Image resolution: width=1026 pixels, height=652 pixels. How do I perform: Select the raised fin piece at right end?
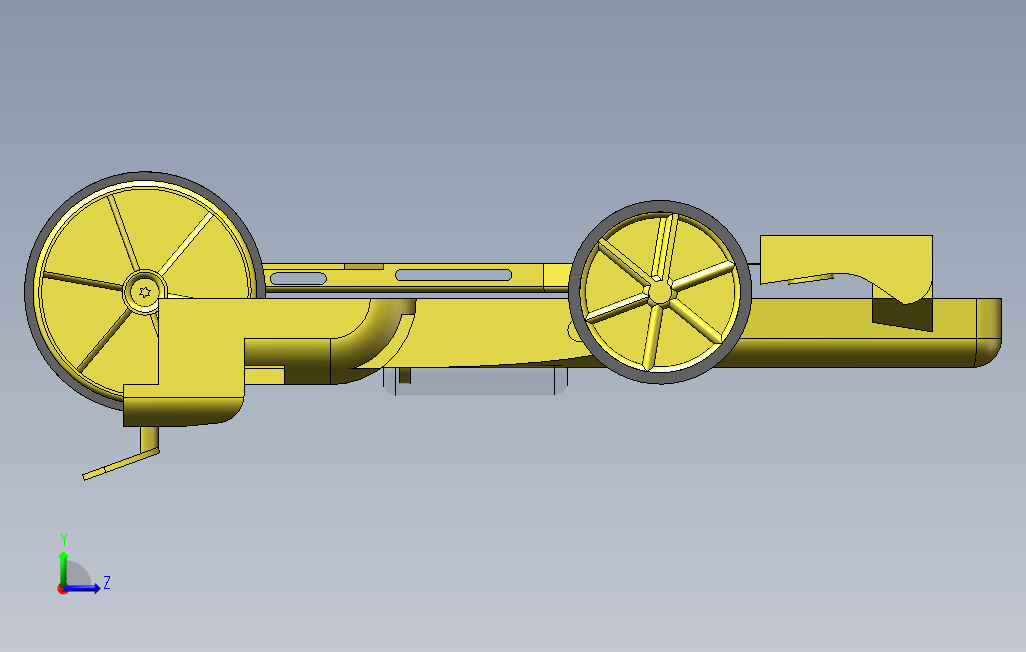coord(847,269)
